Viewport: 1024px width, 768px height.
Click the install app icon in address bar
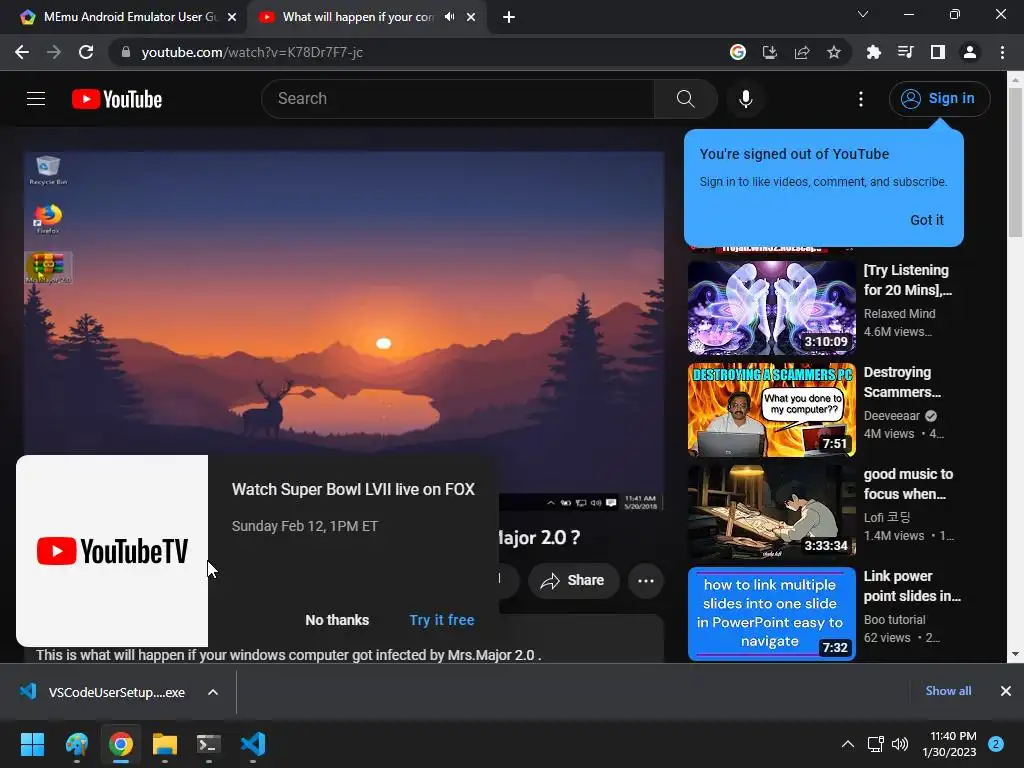point(770,52)
